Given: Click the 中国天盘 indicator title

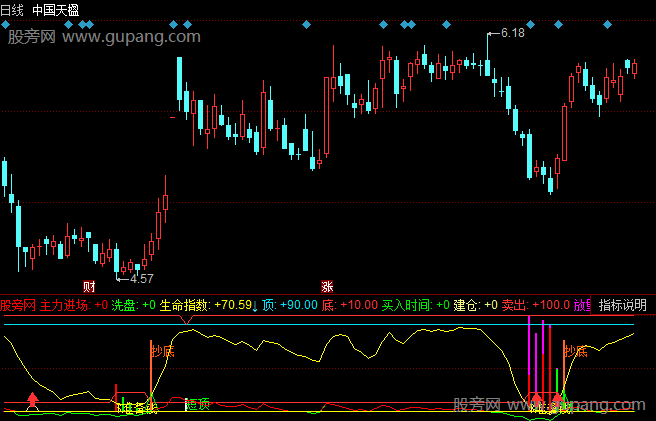Looking at the screenshot, I should (x=56, y=8).
